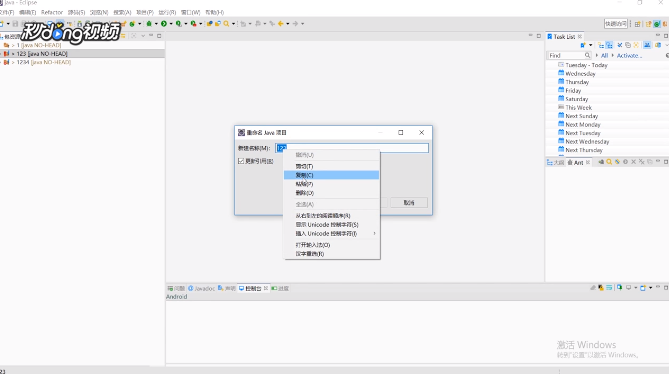The width and height of the screenshot is (669, 374).
Task: Open the Coverage button dropdown arrow
Action: tap(186, 24)
